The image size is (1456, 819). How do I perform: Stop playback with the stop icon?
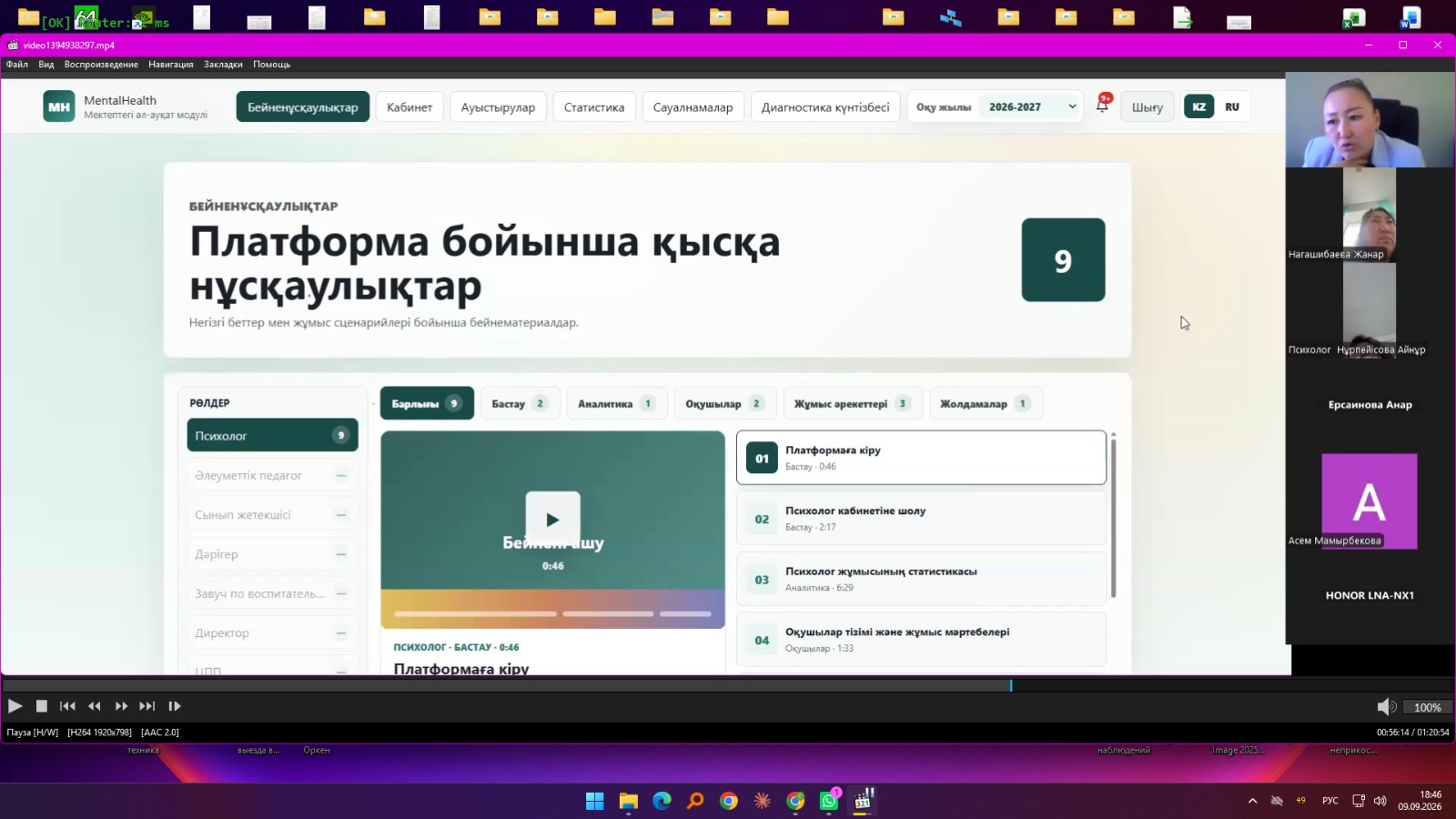pyautogui.click(x=41, y=706)
